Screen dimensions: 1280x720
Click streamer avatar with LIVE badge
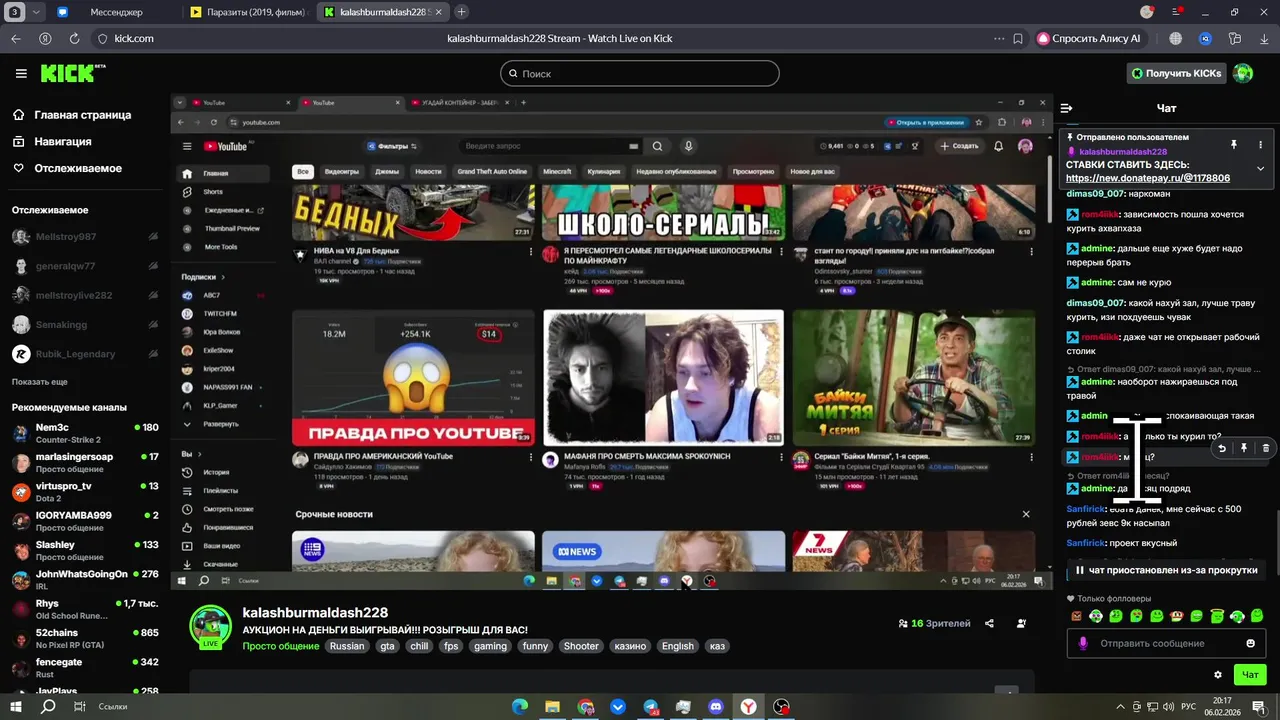(211, 628)
